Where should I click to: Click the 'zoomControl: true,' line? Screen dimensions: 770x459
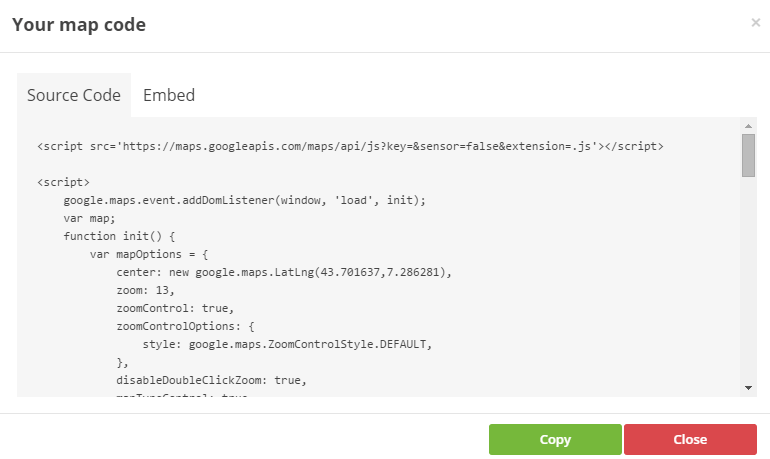(x=175, y=308)
